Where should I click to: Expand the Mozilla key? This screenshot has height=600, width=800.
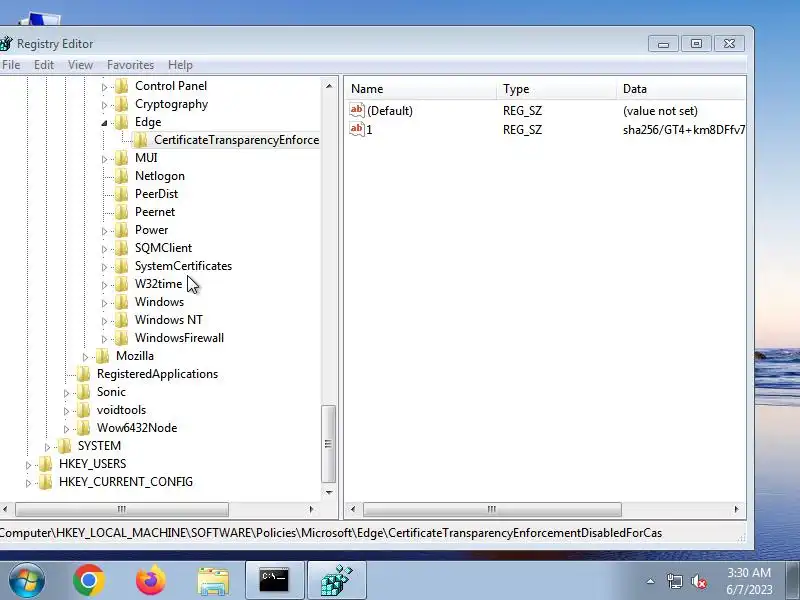point(85,357)
